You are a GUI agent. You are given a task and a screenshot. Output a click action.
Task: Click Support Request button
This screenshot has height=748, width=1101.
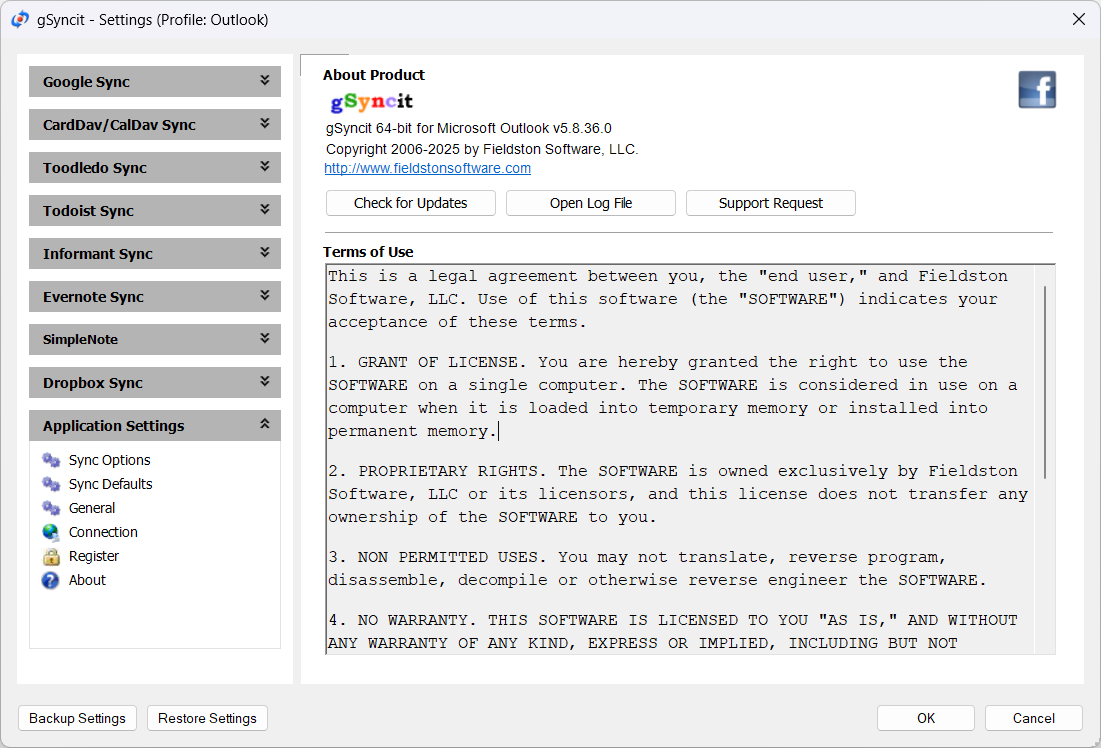tap(770, 203)
